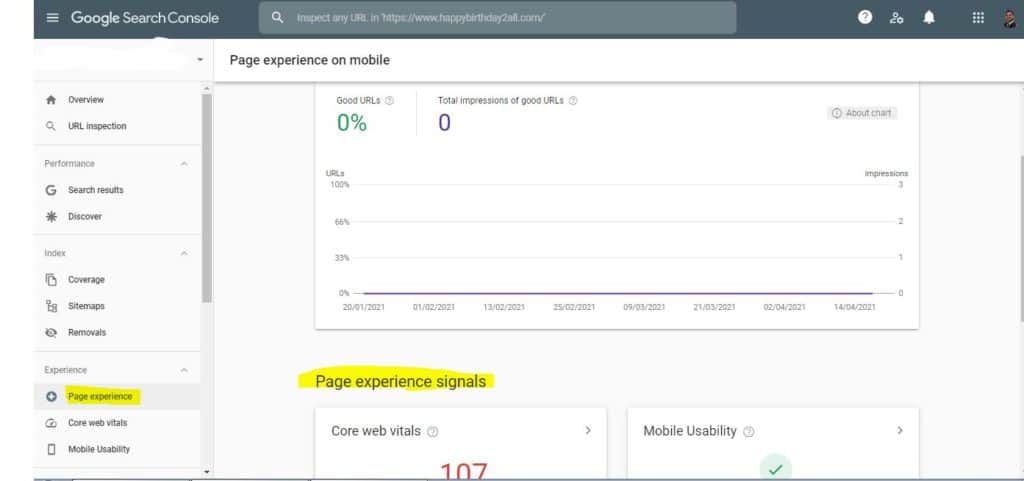
Task: Click the 20/01/2021 axis date
Action: (364, 307)
